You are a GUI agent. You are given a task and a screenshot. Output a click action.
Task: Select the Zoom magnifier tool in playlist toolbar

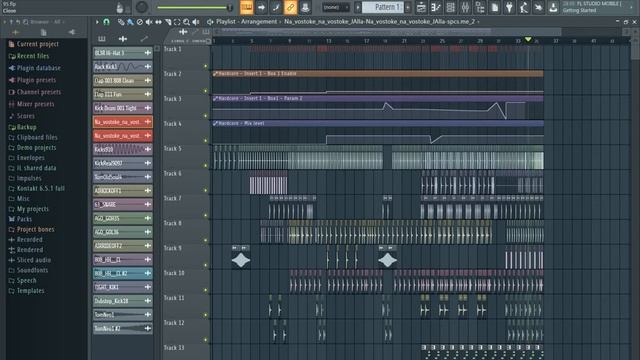(187, 22)
